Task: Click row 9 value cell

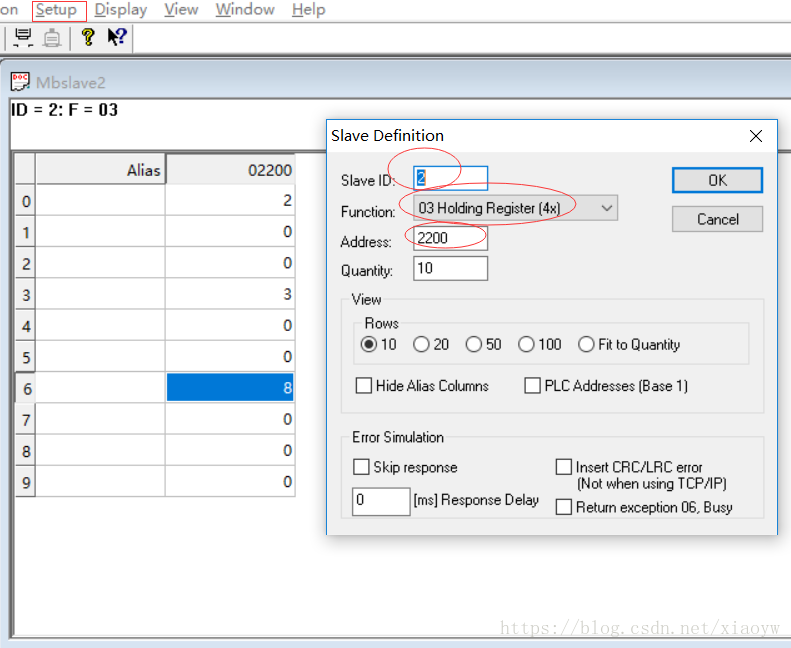Action: click(x=230, y=482)
